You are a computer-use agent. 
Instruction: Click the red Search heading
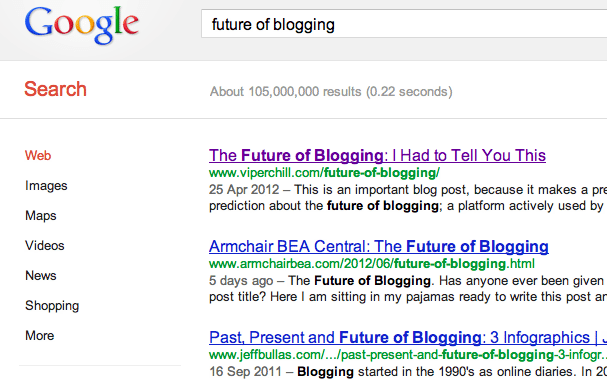click(x=55, y=89)
